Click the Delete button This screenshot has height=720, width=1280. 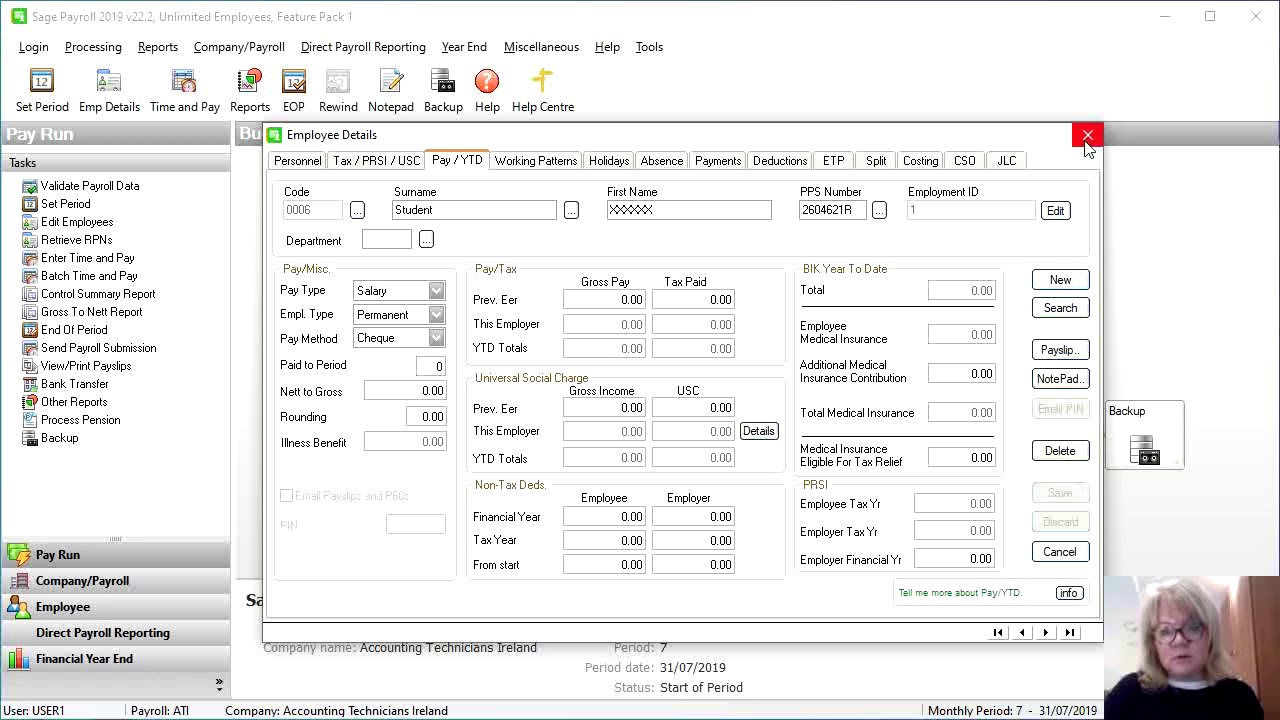(1060, 451)
